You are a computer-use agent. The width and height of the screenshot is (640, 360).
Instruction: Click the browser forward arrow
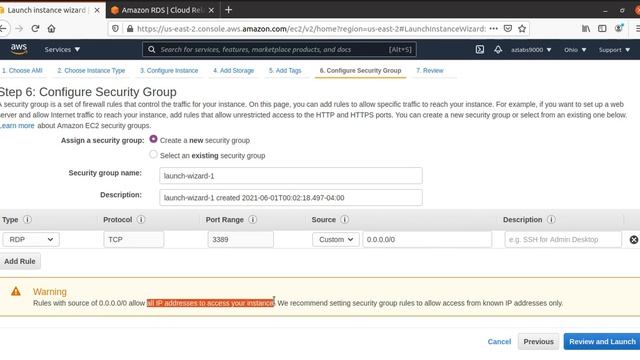tap(19, 28)
